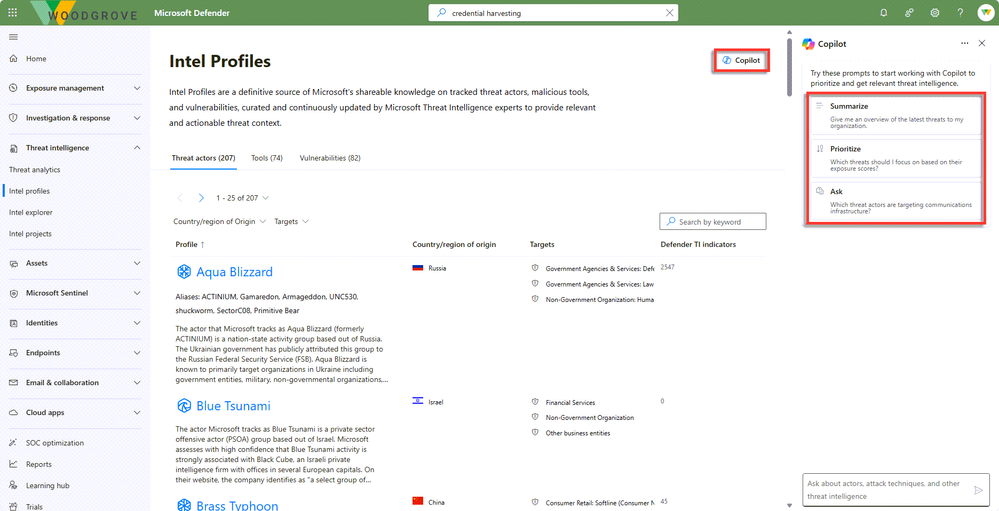Viewport: 999px width, 511px height.
Task: Click the Blue Tsunami profile icon
Action: 183,406
